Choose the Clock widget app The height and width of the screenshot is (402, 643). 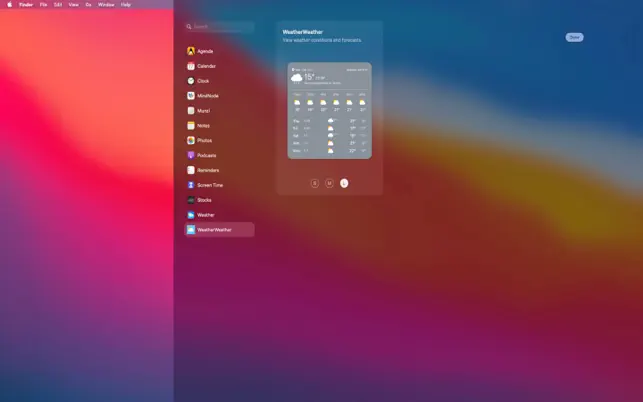(203, 81)
